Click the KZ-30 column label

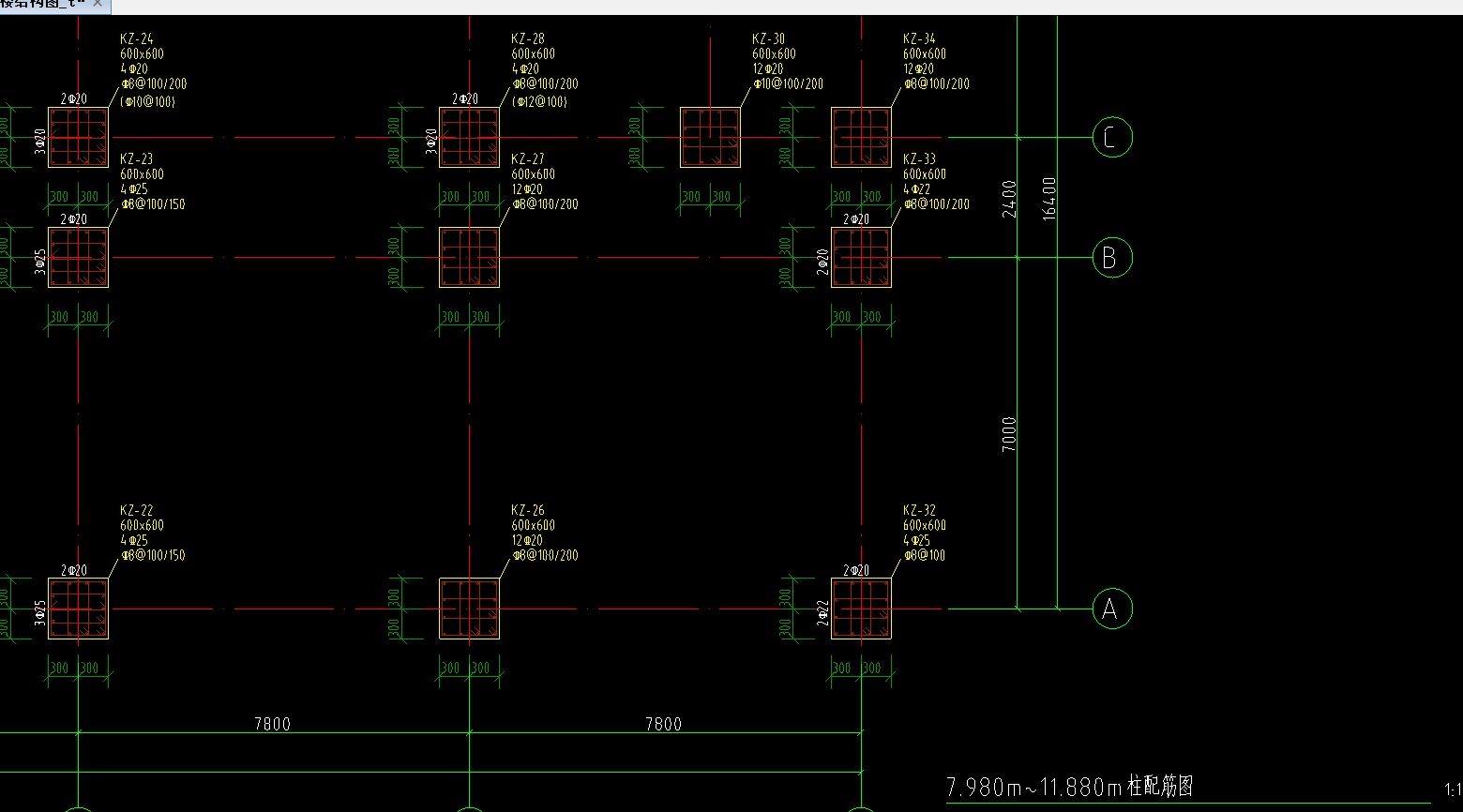[x=769, y=39]
